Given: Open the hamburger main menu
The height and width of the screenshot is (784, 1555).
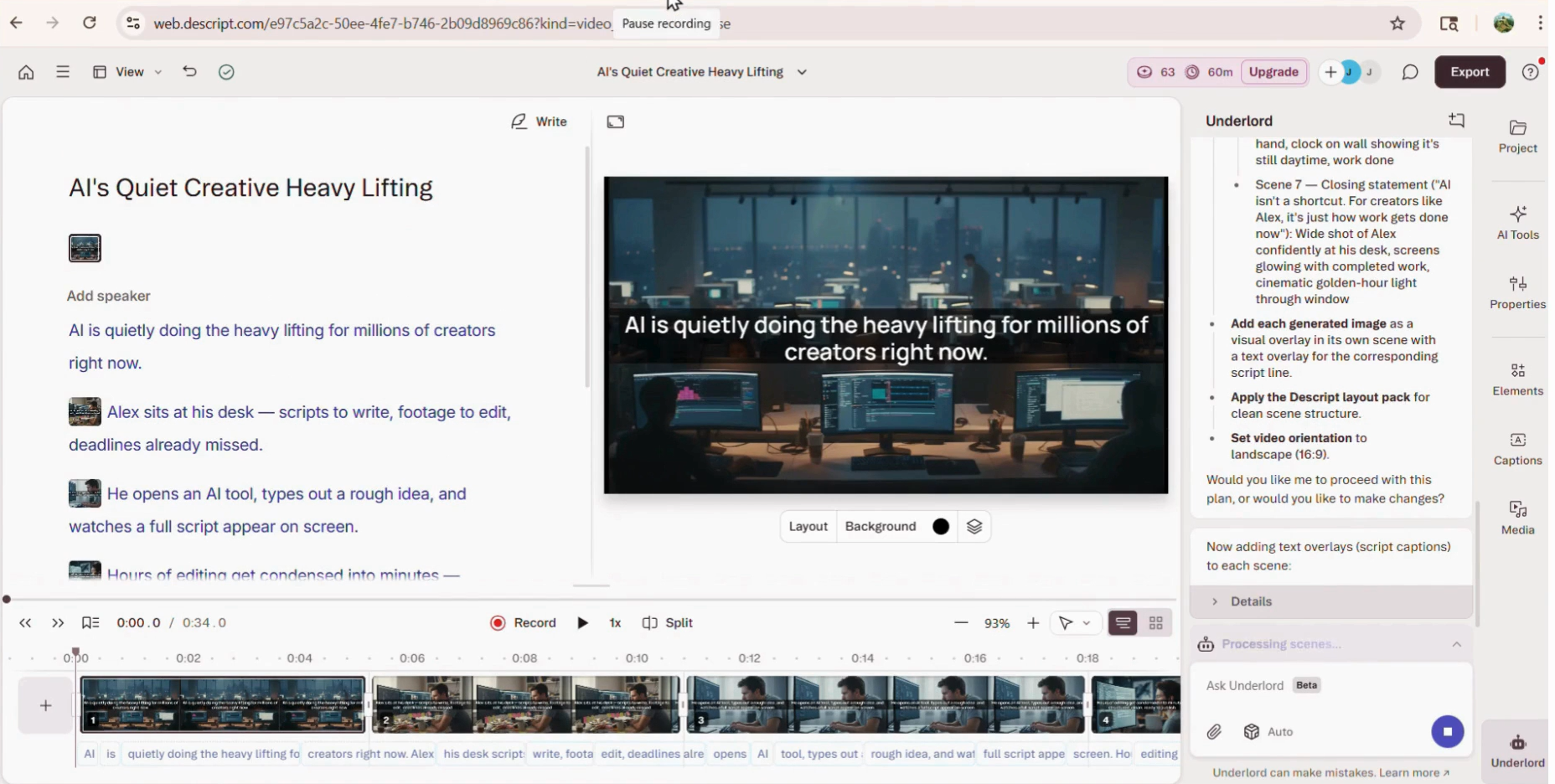Looking at the screenshot, I should pos(63,72).
